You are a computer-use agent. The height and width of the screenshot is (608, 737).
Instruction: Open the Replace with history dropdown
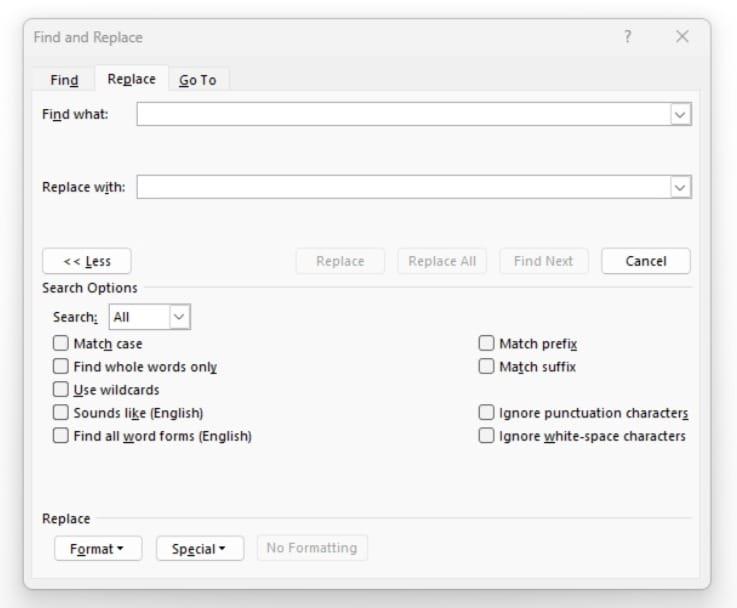[681, 187]
